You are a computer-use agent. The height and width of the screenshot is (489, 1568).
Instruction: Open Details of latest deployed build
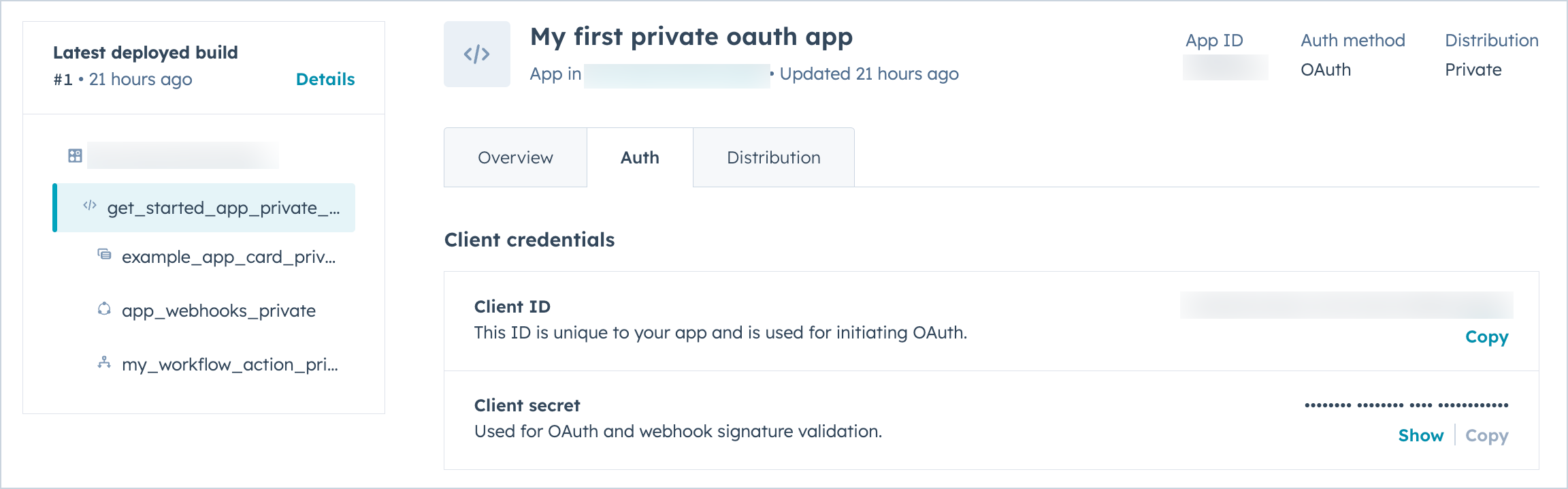point(325,80)
